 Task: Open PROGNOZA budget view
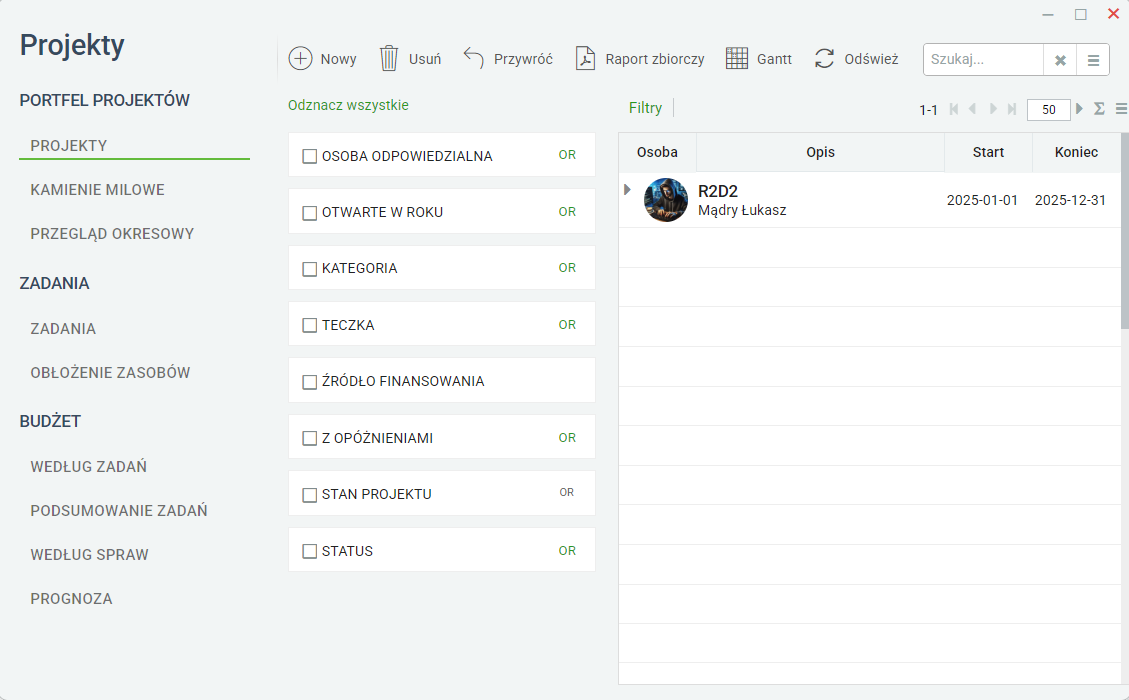pos(71,598)
